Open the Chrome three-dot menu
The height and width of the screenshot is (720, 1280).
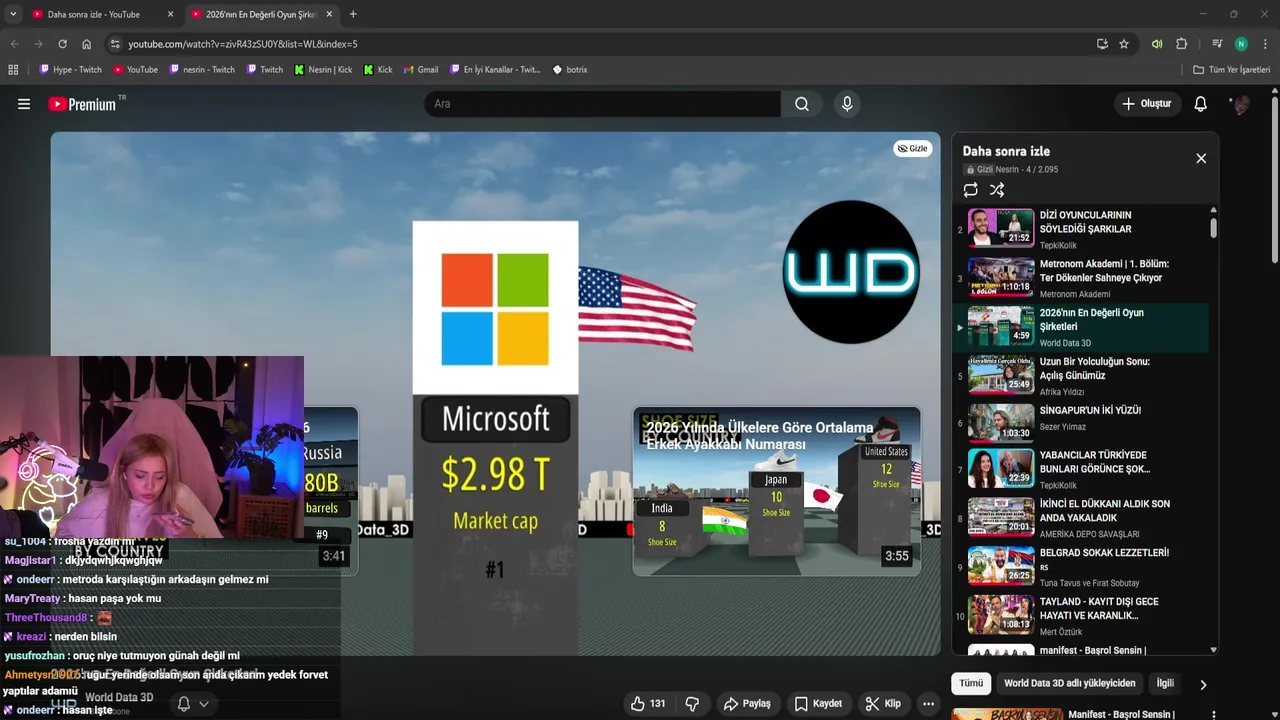[x=1266, y=44]
